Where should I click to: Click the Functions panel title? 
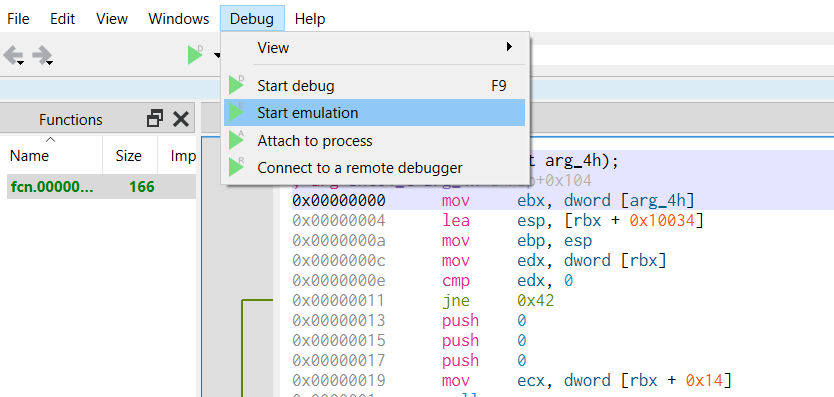tap(71, 120)
